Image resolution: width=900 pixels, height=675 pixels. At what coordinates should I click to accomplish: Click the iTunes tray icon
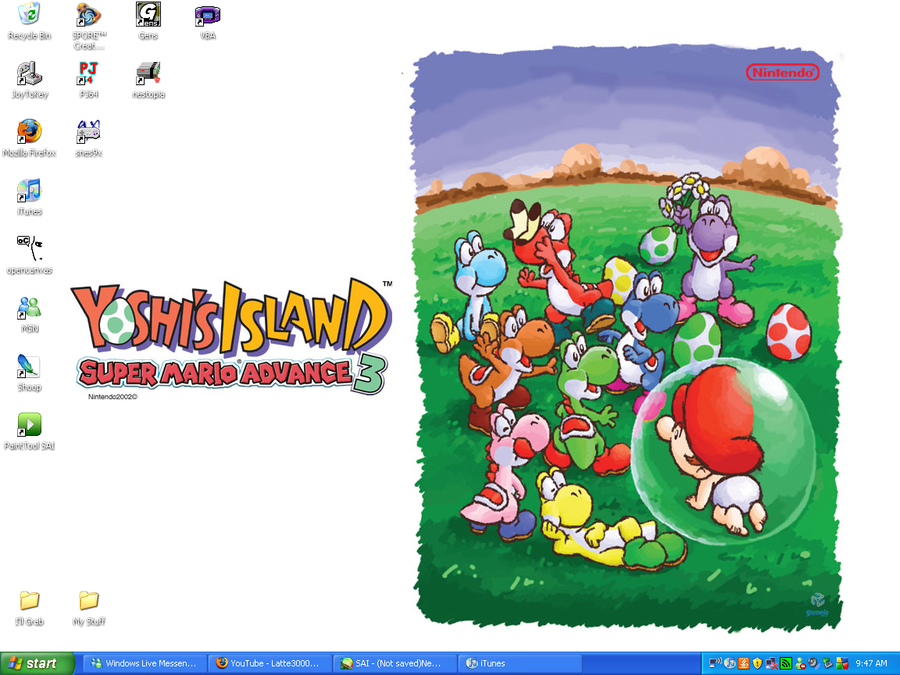click(x=730, y=664)
